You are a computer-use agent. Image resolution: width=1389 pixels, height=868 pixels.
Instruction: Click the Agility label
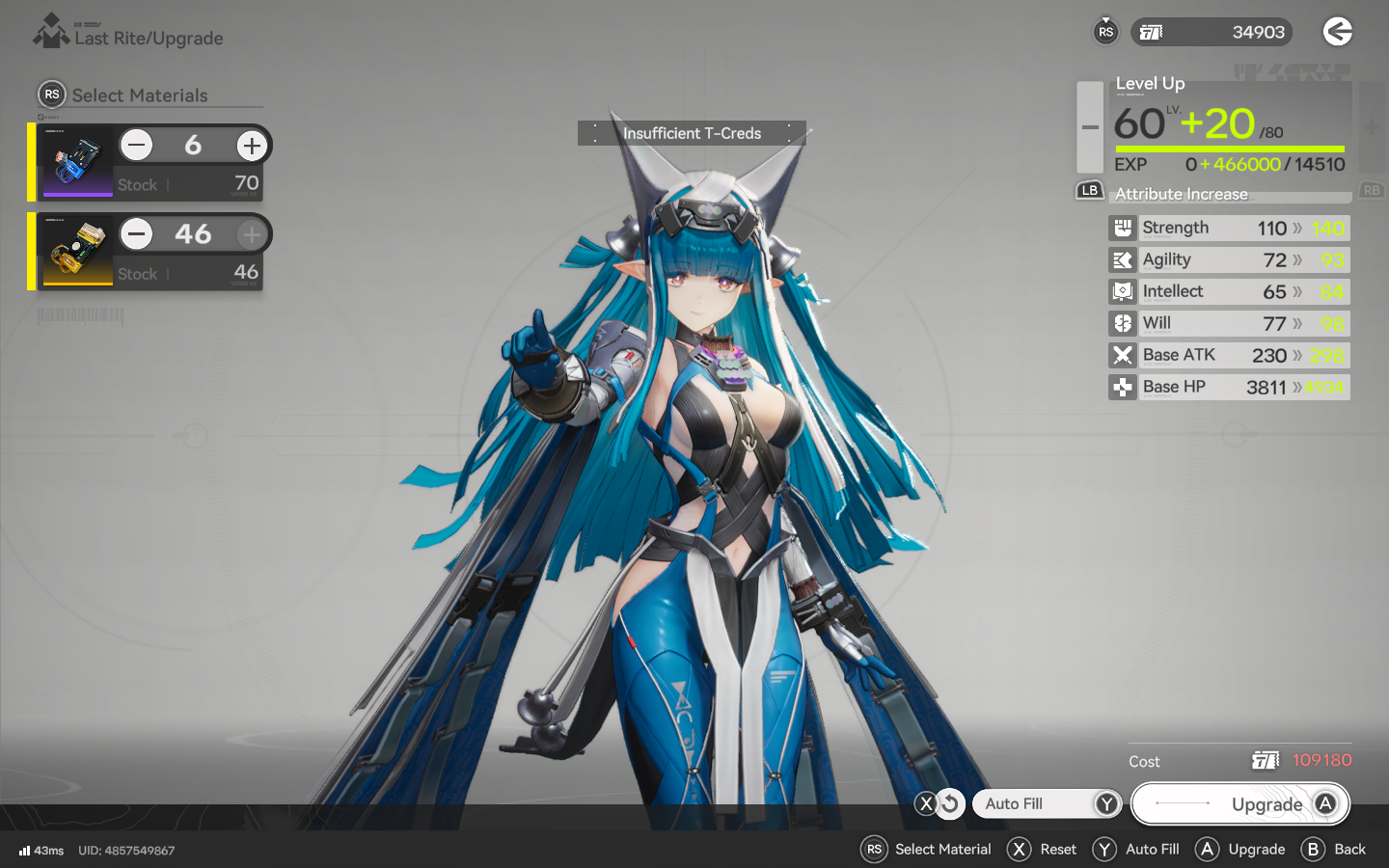1166,259
